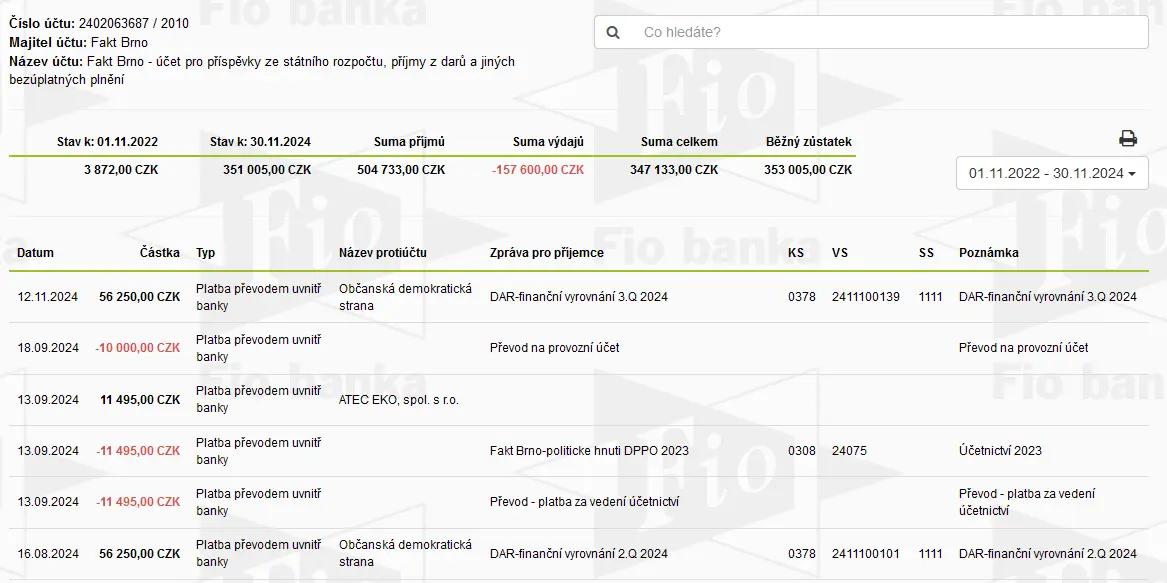The height and width of the screenshot is (583, 1167).
Task: Focus the 'Co hledáte?' search field
Action: (871, 33)
